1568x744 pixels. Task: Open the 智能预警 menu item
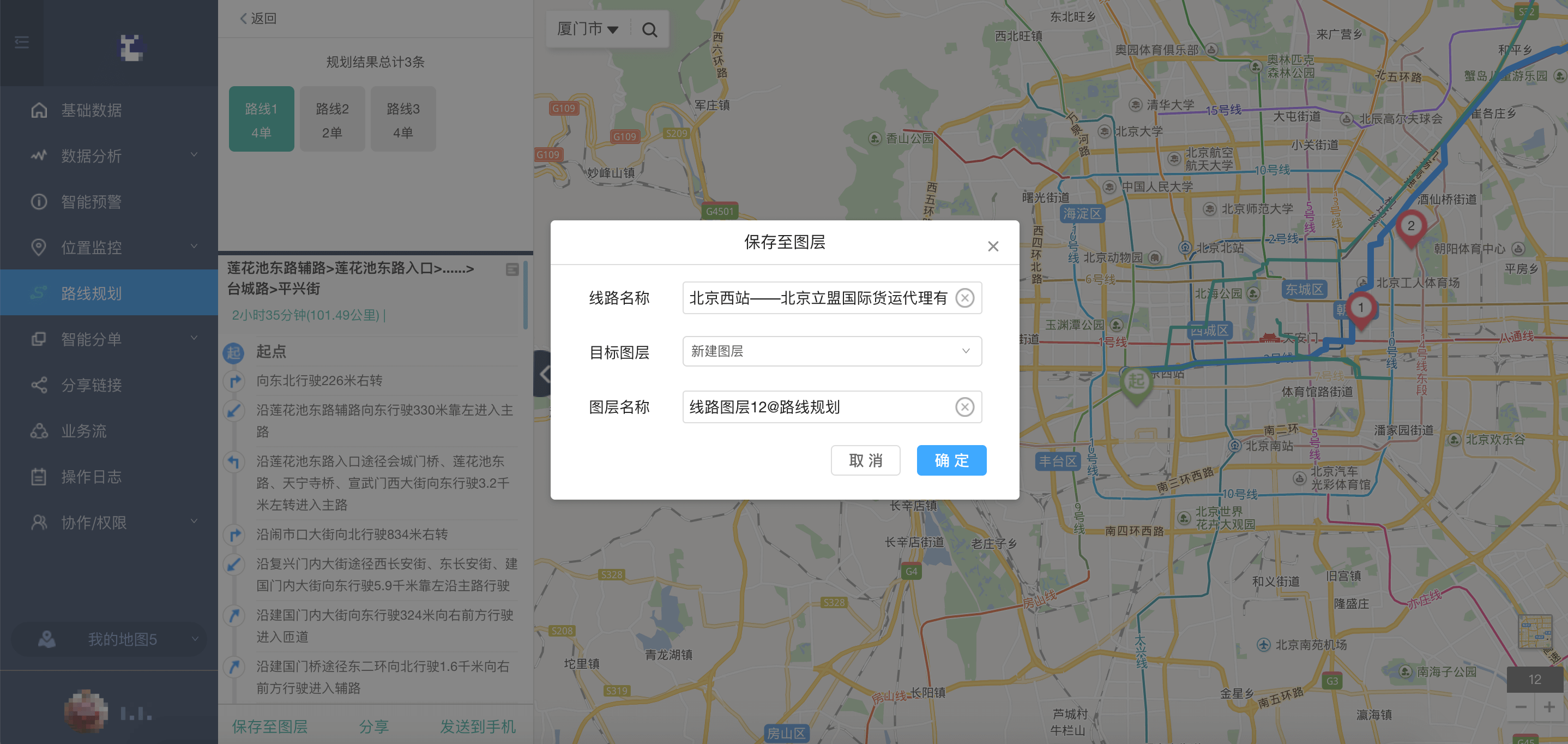click(91, 201)
